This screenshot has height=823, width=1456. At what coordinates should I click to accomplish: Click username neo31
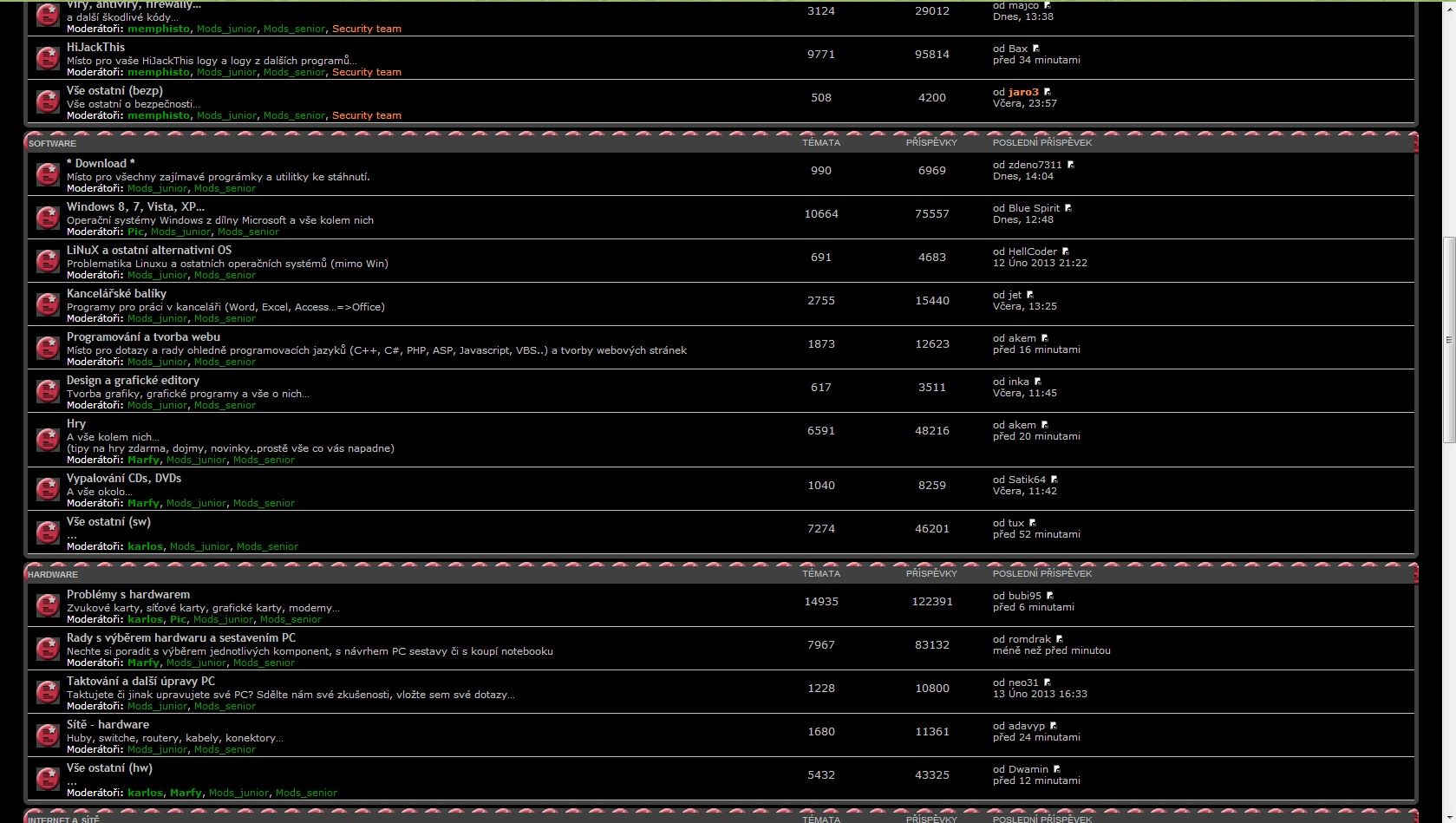pos(1023,683)
